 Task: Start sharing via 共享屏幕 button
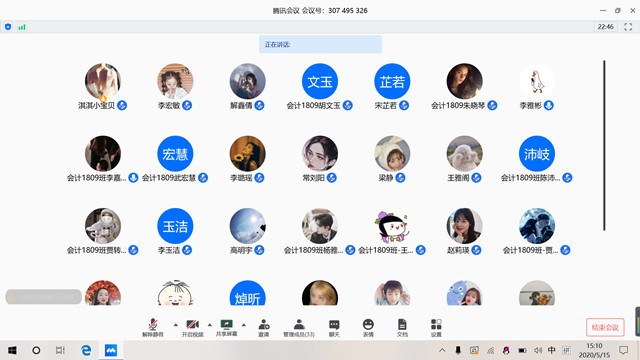[x=227, y=328]
